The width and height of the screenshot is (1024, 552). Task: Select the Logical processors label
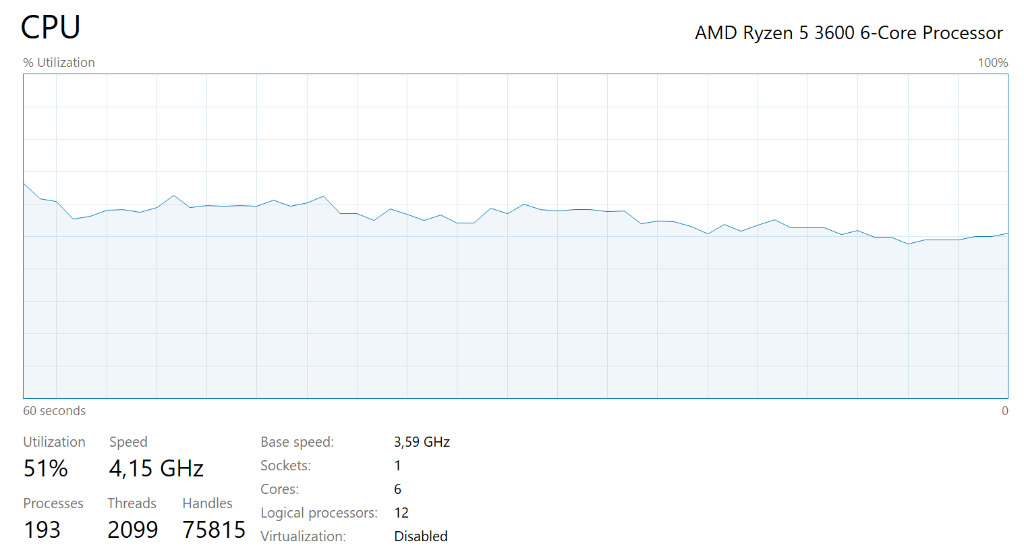point(319,513)
